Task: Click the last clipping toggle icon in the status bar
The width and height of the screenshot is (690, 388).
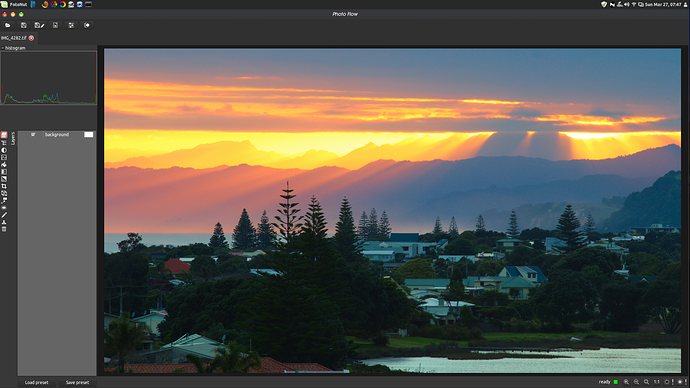Action: 682,382
